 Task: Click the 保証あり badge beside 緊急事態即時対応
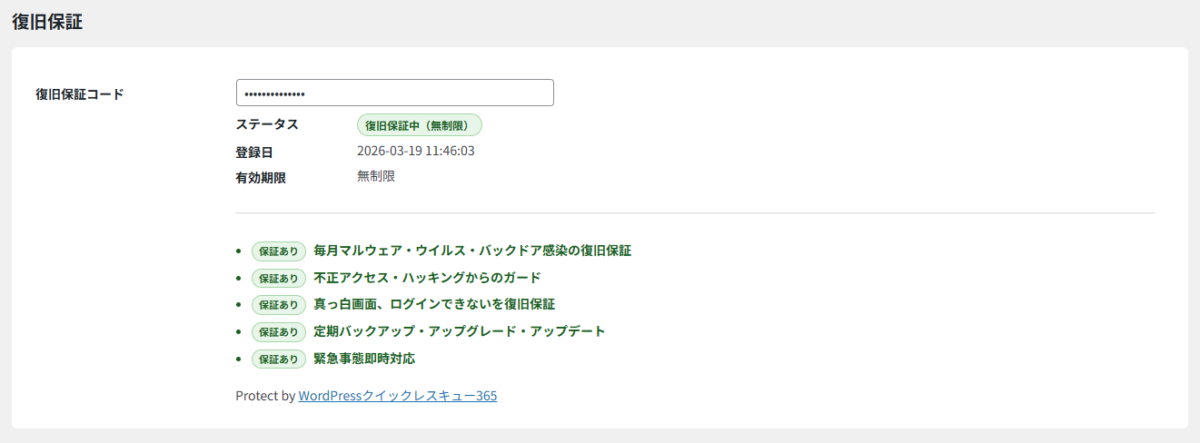tap(279, 359)
